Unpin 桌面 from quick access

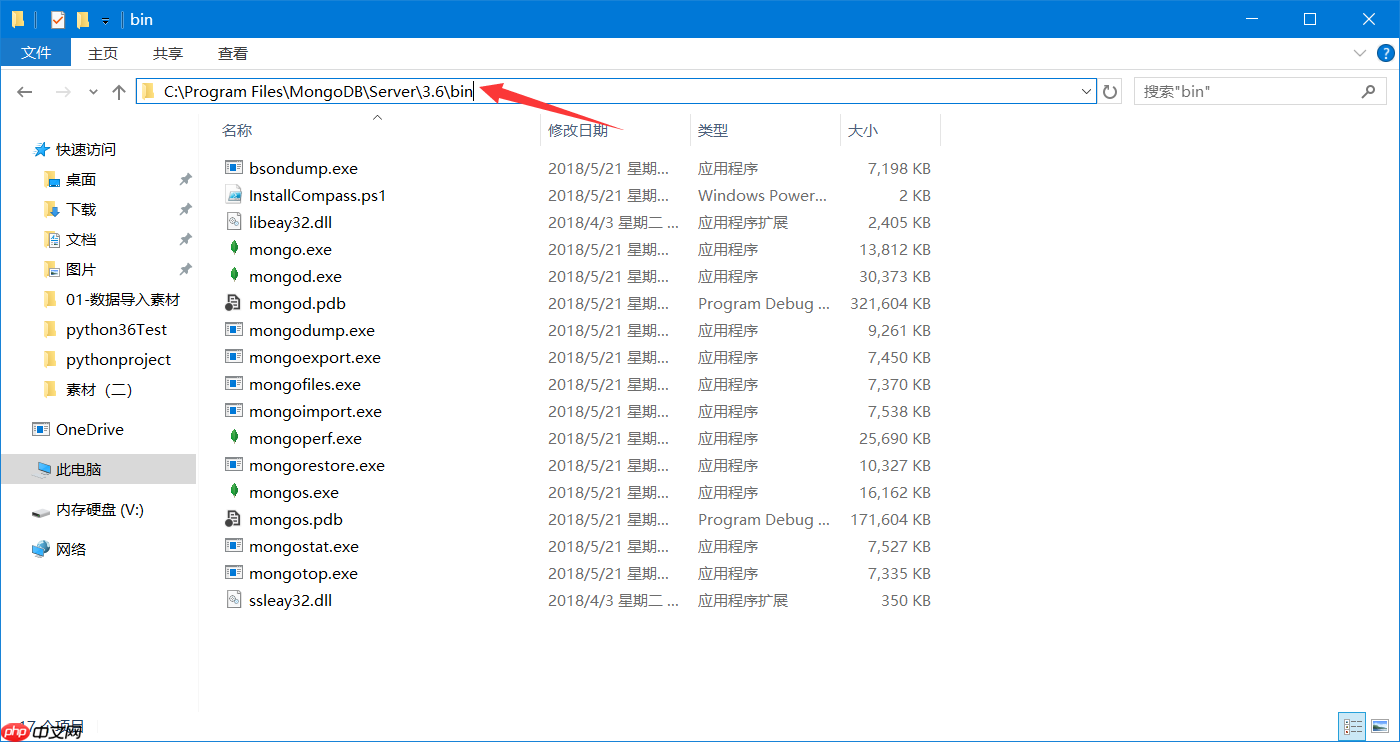(184, 179)
